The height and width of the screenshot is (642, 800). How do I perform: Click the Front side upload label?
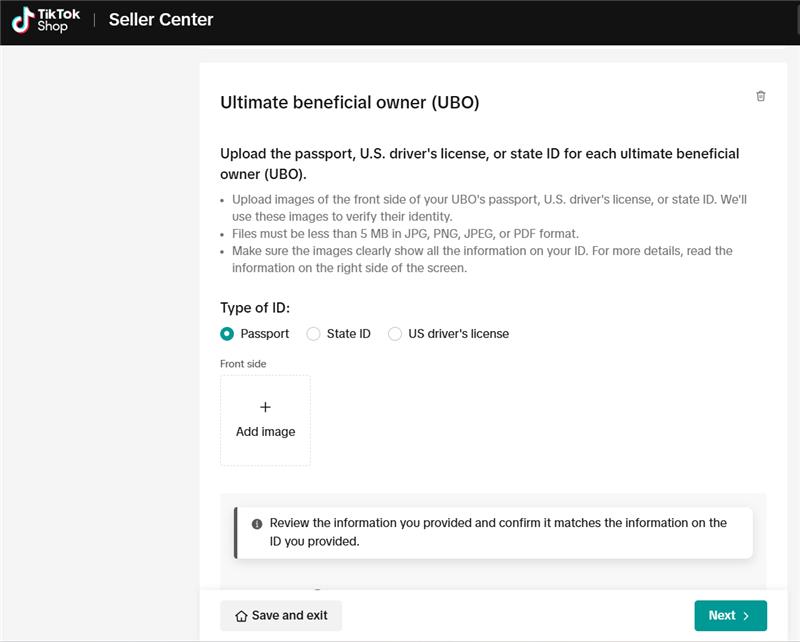(x=243, y=364)
